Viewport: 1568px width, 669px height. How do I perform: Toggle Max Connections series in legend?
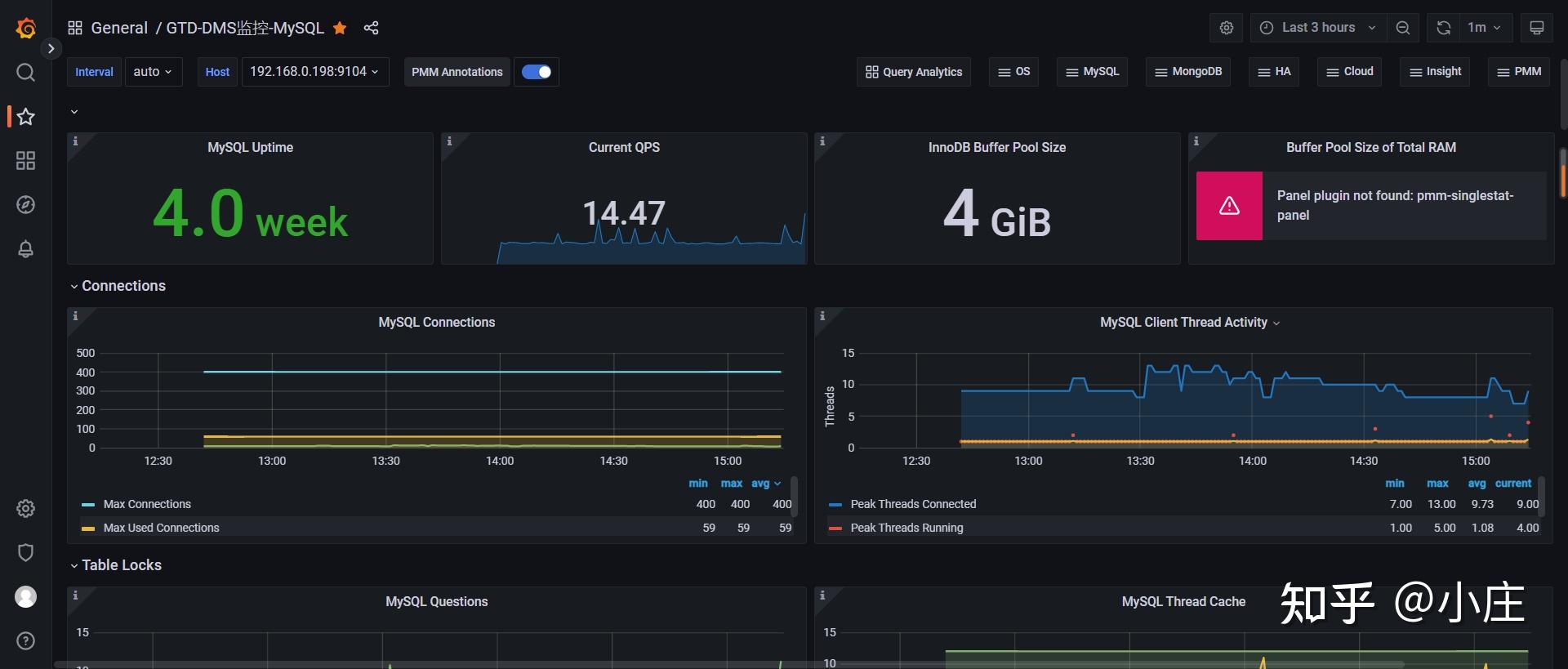click(x=147, y=504)
